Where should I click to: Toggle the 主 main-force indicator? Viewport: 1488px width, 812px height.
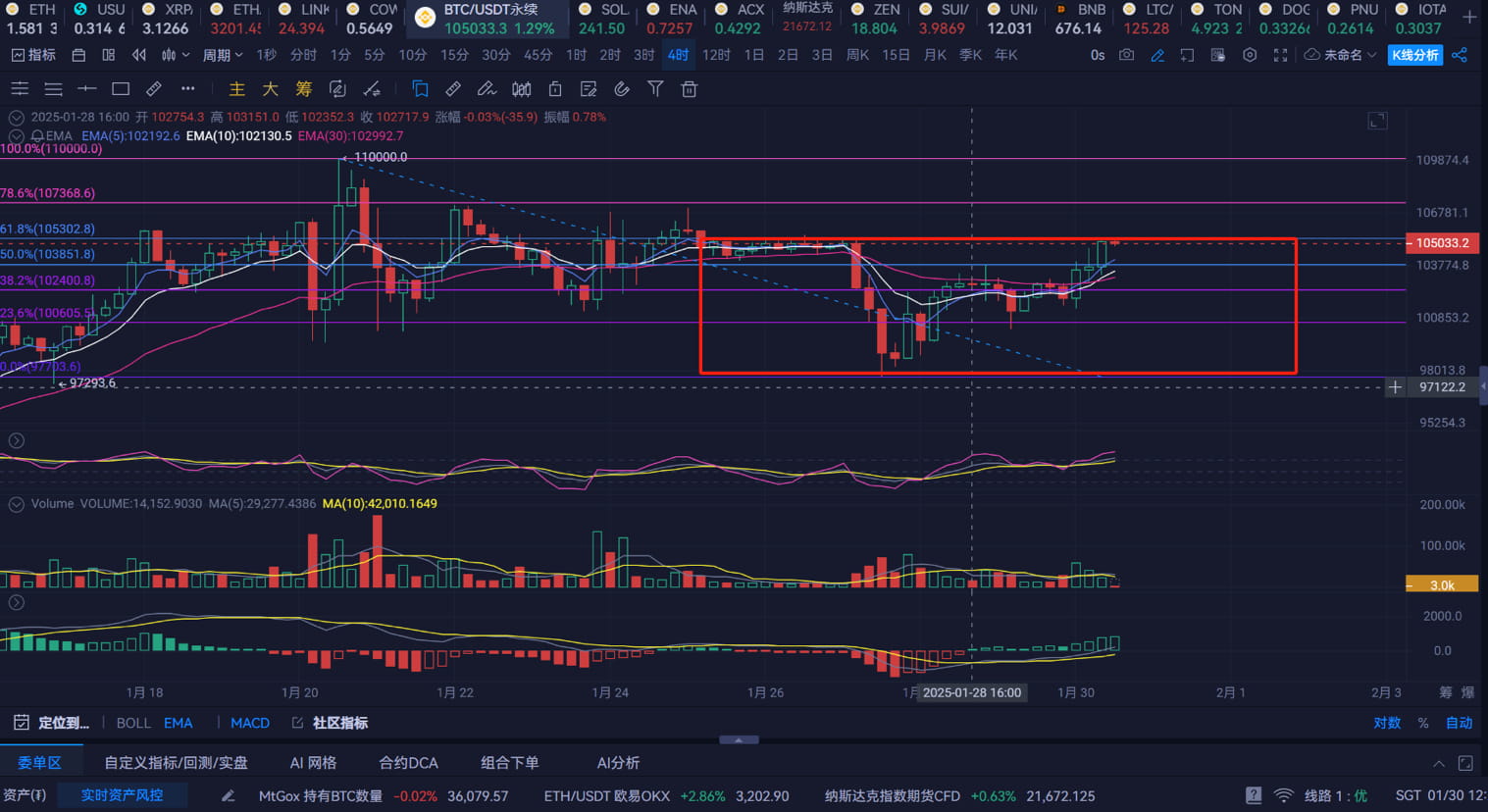pyautogui.click(x=236, y=89)
